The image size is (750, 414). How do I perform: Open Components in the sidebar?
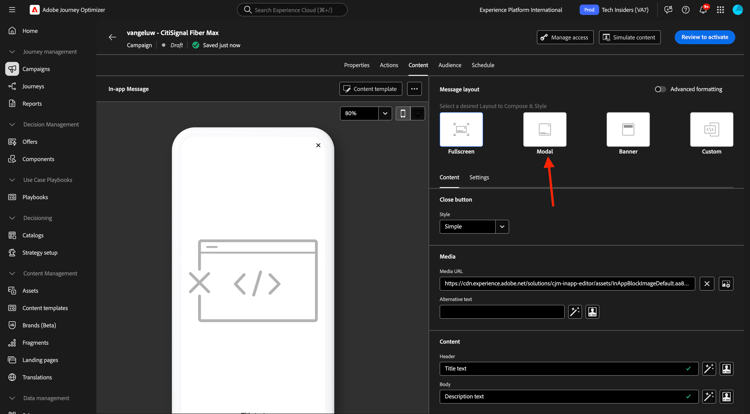click(38, 159)
